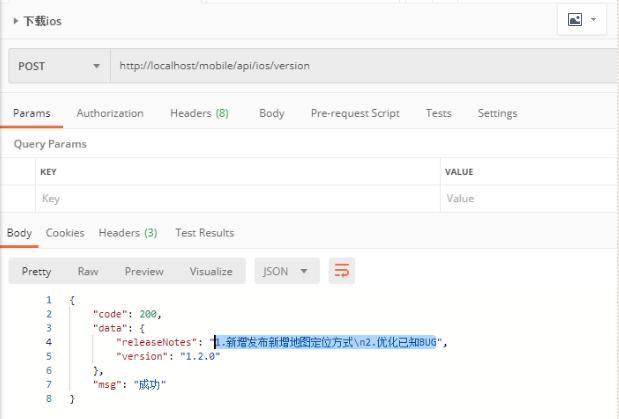Image resolution: width=619 pixels, height=419 pixels.
Task: Click the Key input cell
Action: tap(238, 199)
